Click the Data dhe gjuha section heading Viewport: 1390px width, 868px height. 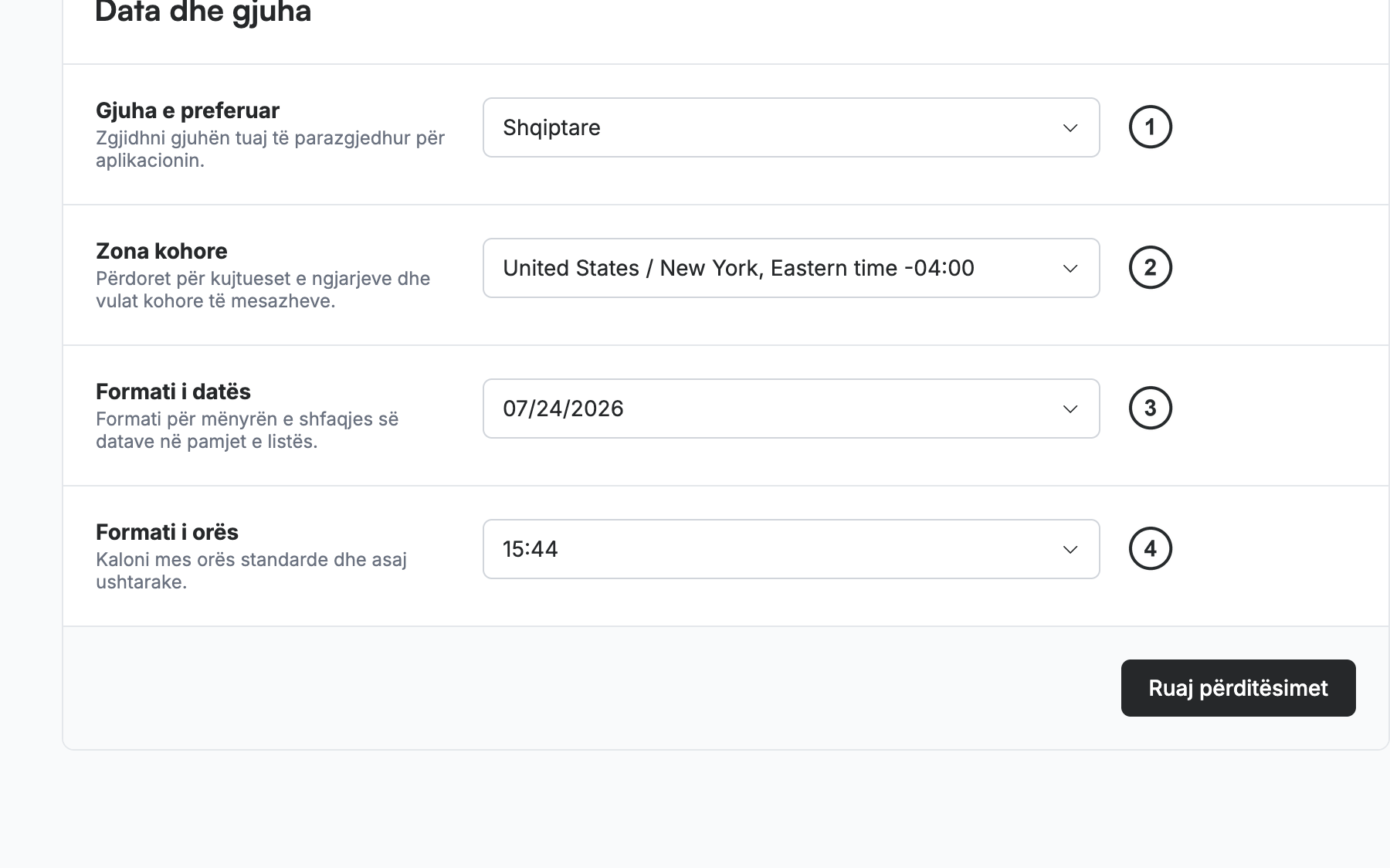coord(203,12)
